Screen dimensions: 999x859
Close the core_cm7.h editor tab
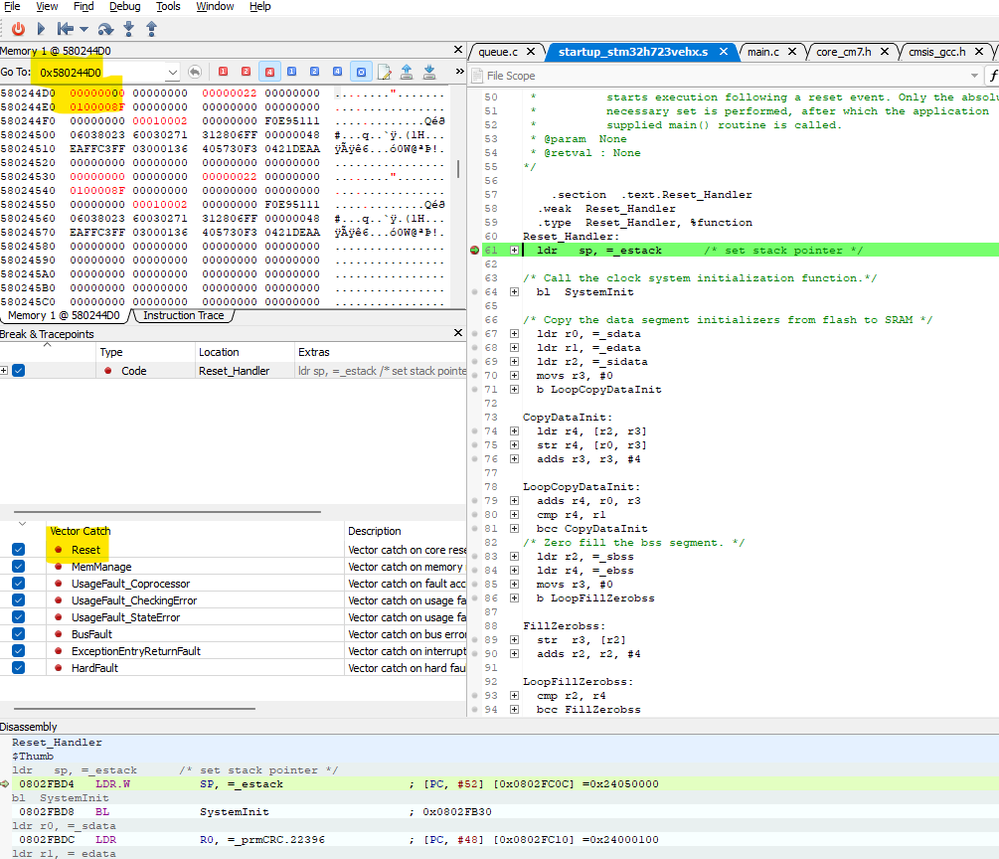pos(884,52)
